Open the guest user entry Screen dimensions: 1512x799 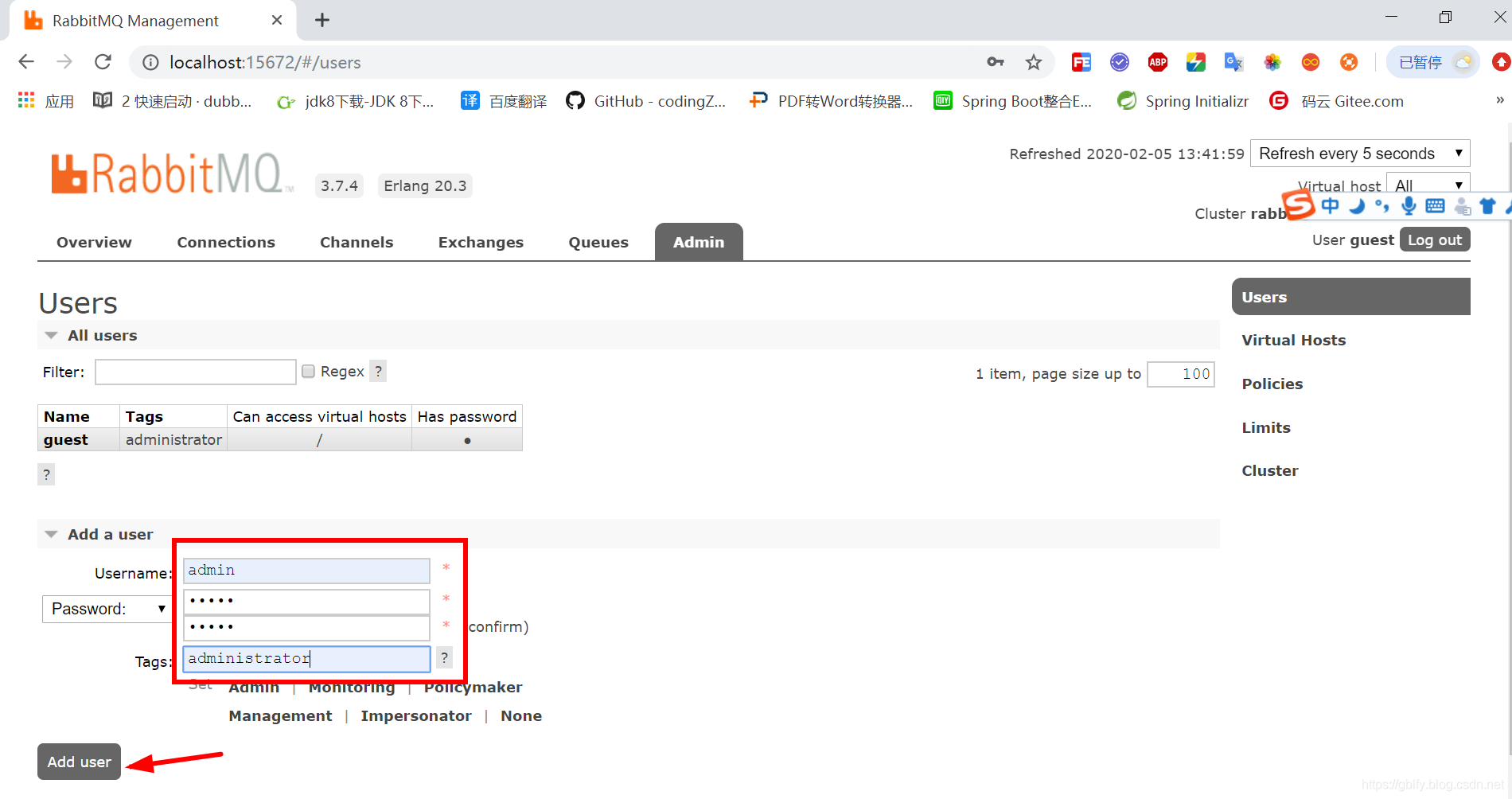(x=66, y=439)
